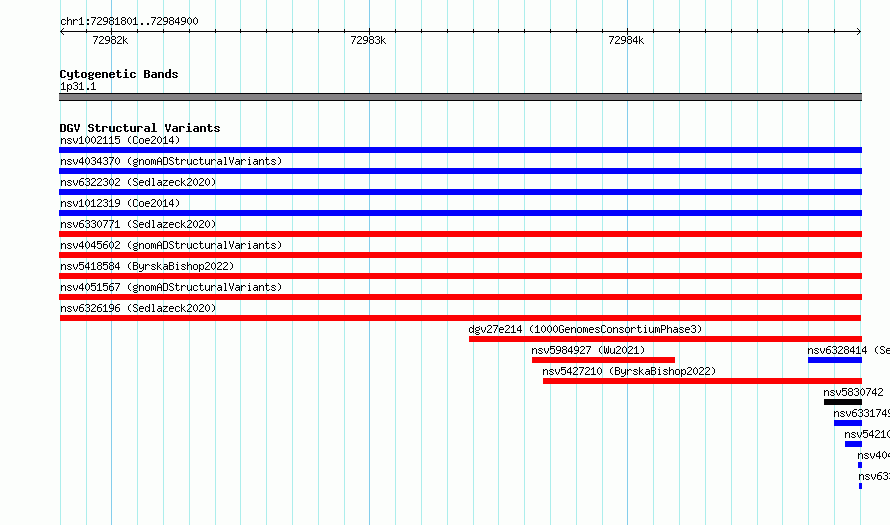
Task: Open the nsv6330771 (Sedlazeck2020) label
Action: (138, 224)
